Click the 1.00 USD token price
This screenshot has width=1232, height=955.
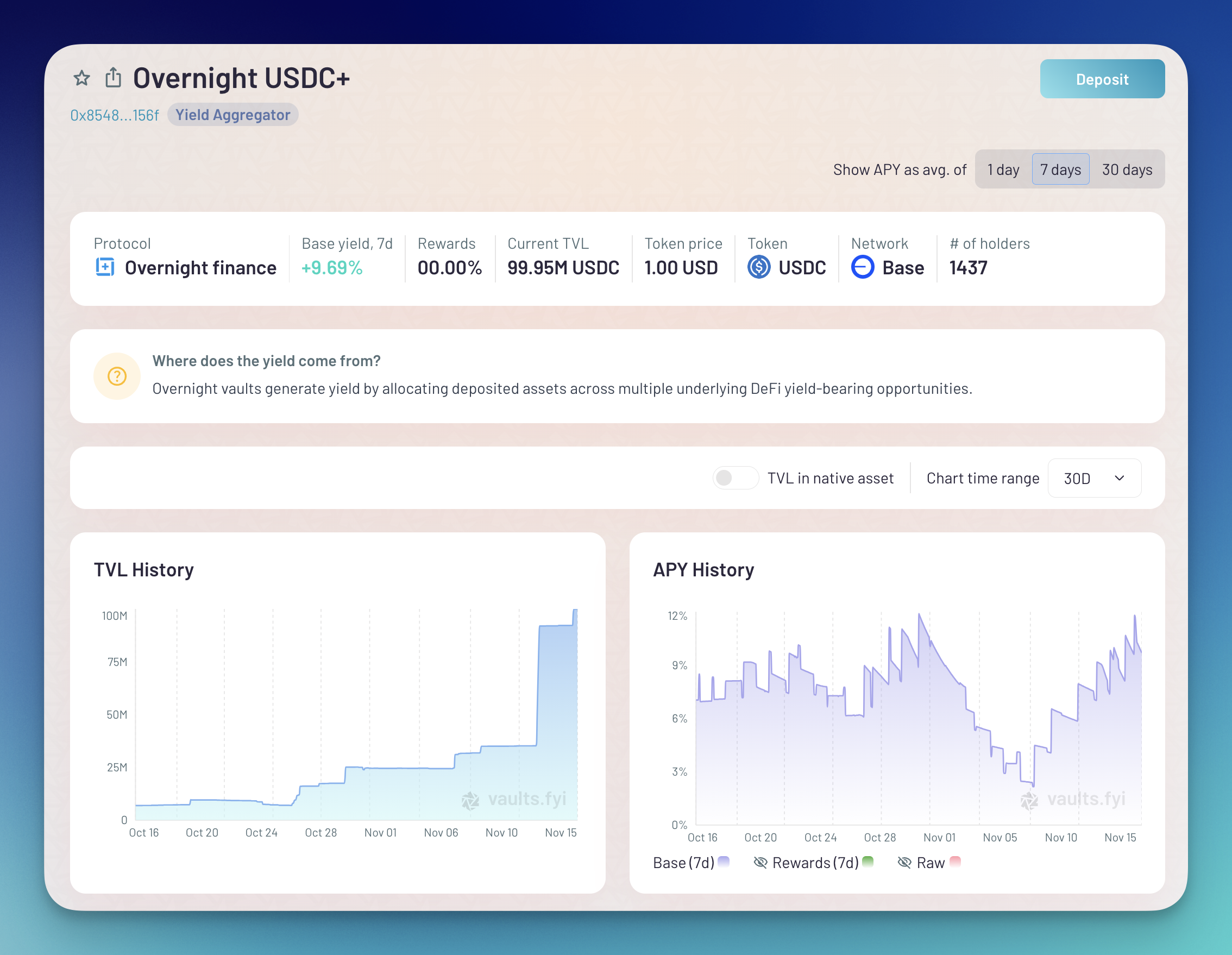pos(681,267)
